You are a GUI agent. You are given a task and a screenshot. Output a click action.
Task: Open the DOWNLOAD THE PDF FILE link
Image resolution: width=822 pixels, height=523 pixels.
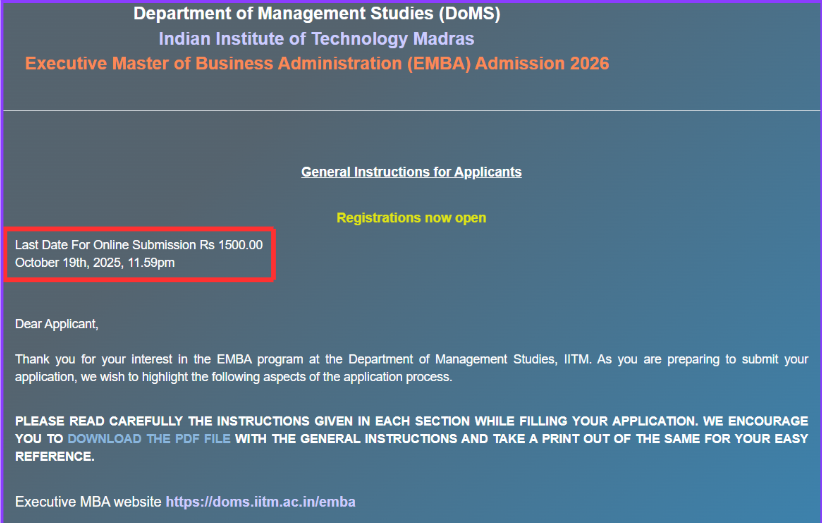click(149, 439)
